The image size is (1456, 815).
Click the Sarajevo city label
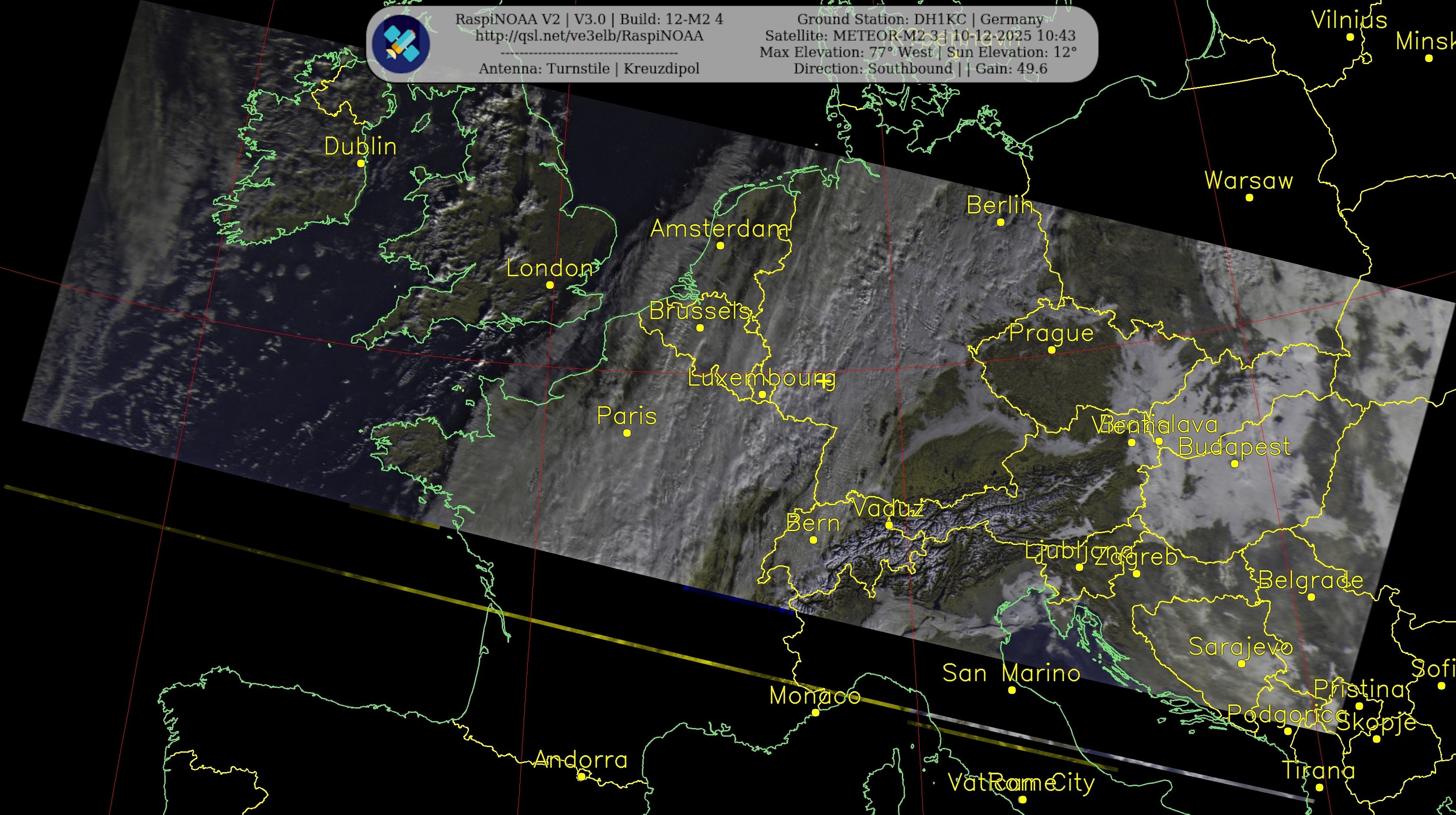tap(1240, 647)
